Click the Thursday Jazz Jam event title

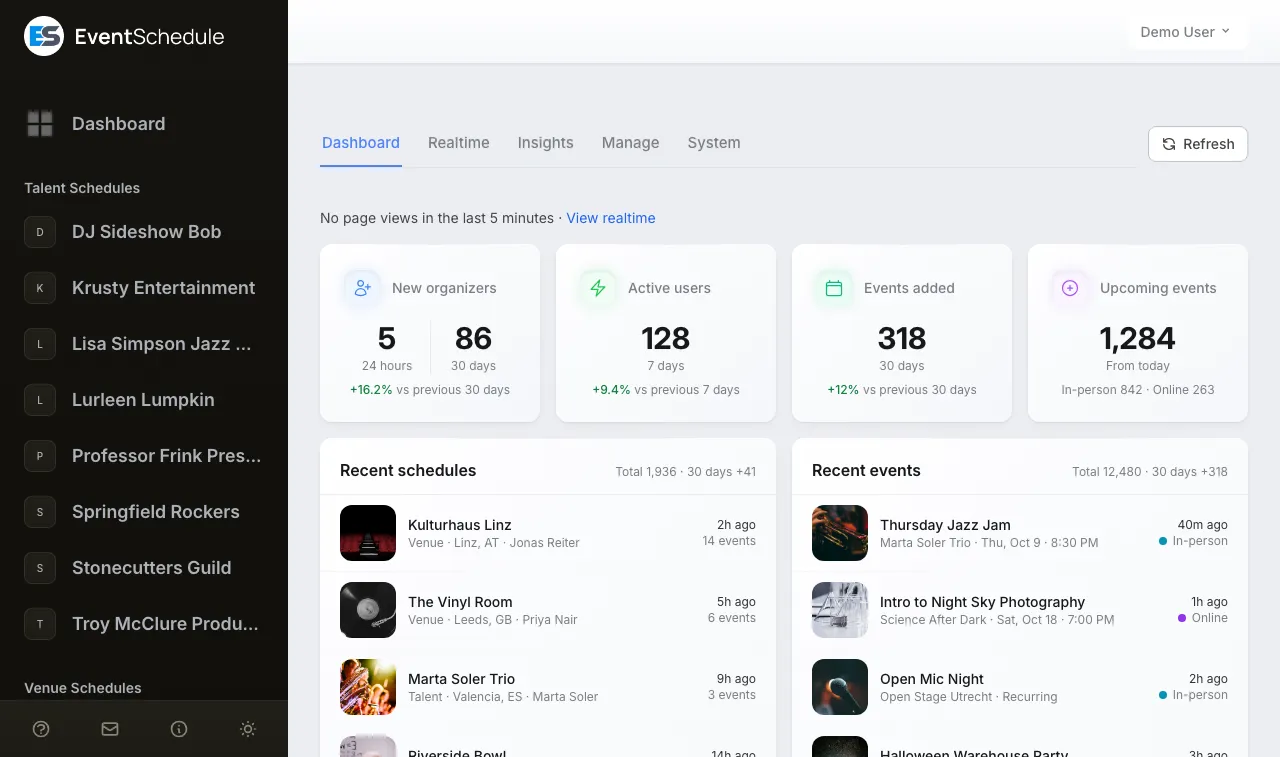(x=945, y=525)
